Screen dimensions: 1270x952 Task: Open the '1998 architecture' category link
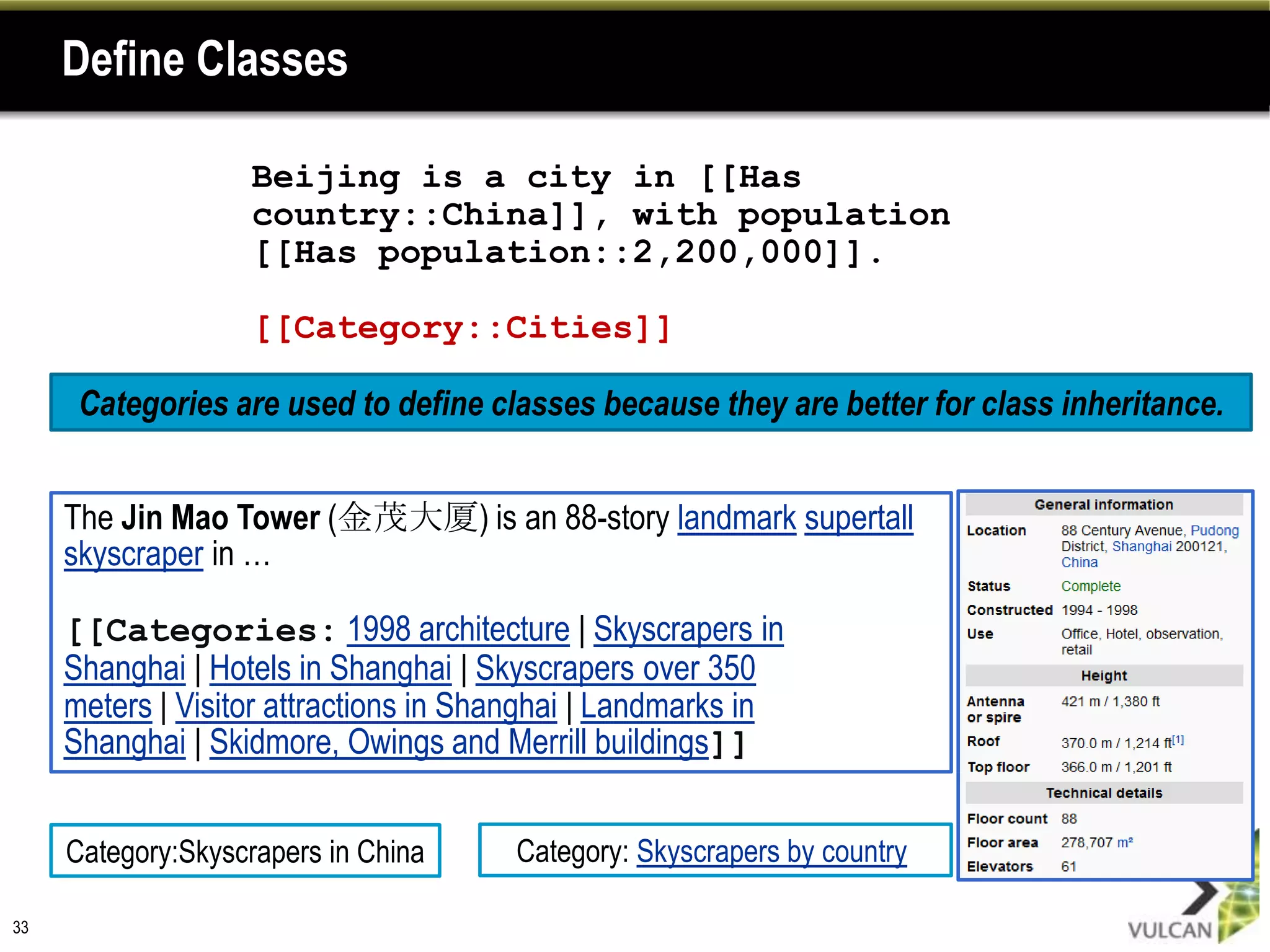pyautogui.click(x=458, y=630)
